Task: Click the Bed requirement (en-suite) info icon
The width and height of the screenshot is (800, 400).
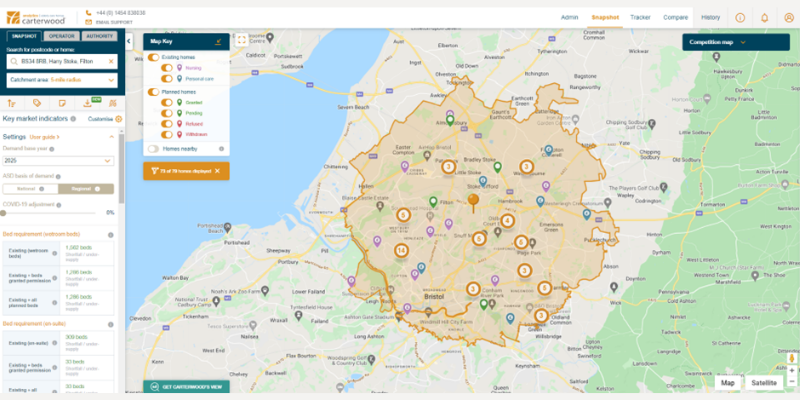Action: pyautogui.click(x=111, y=324)
